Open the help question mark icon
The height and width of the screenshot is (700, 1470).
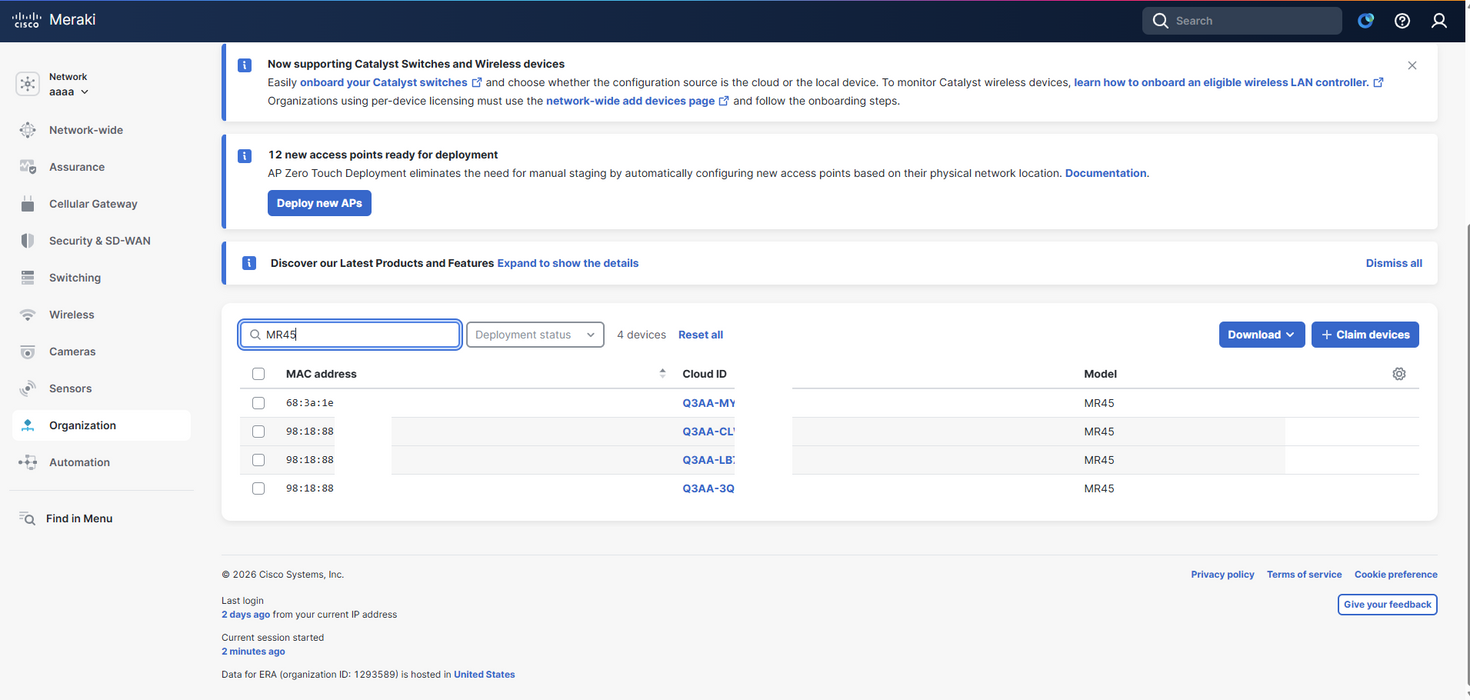pos(1402,21)
